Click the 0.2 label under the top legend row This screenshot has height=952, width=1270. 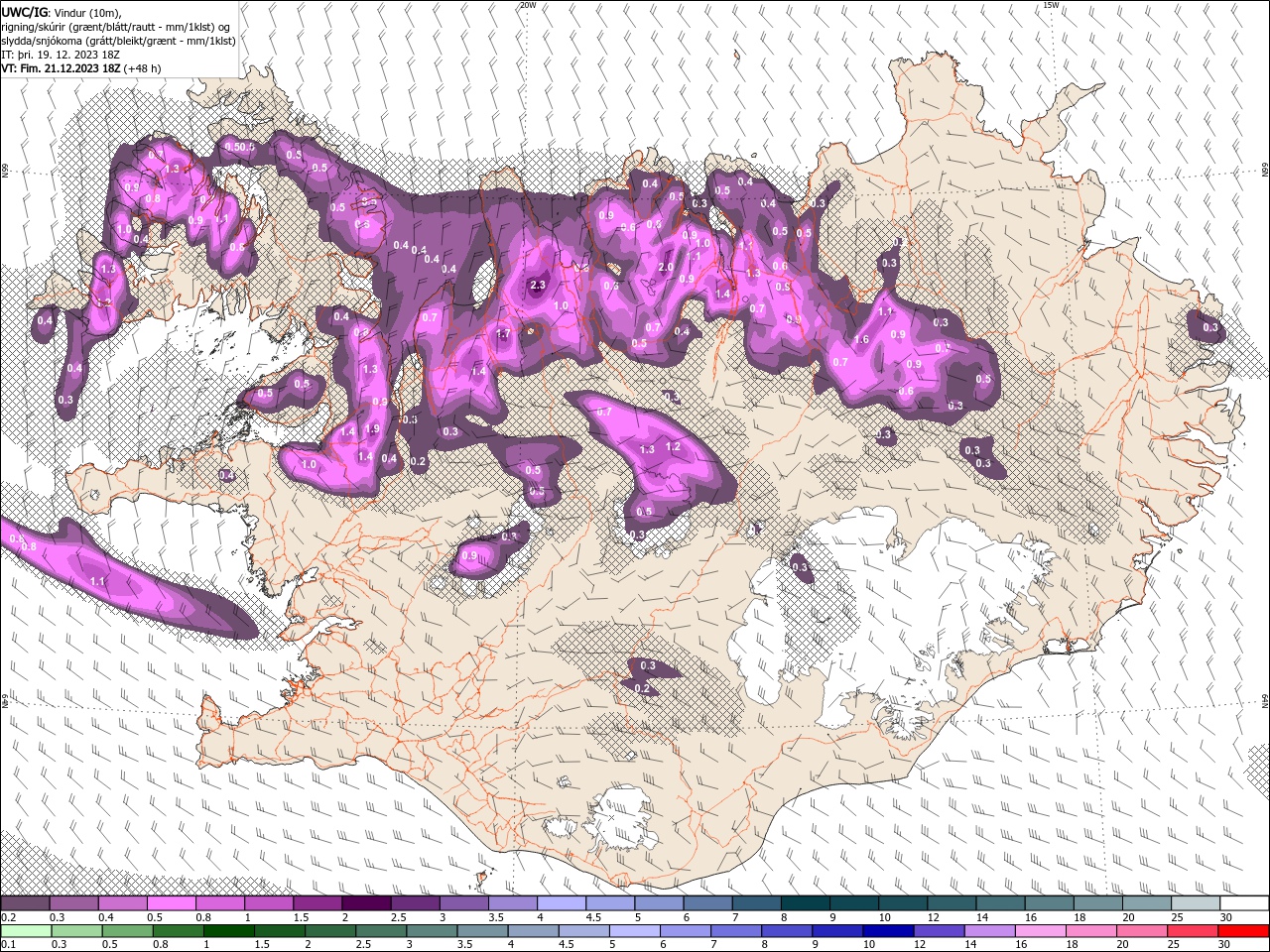(x=8, y=917)
